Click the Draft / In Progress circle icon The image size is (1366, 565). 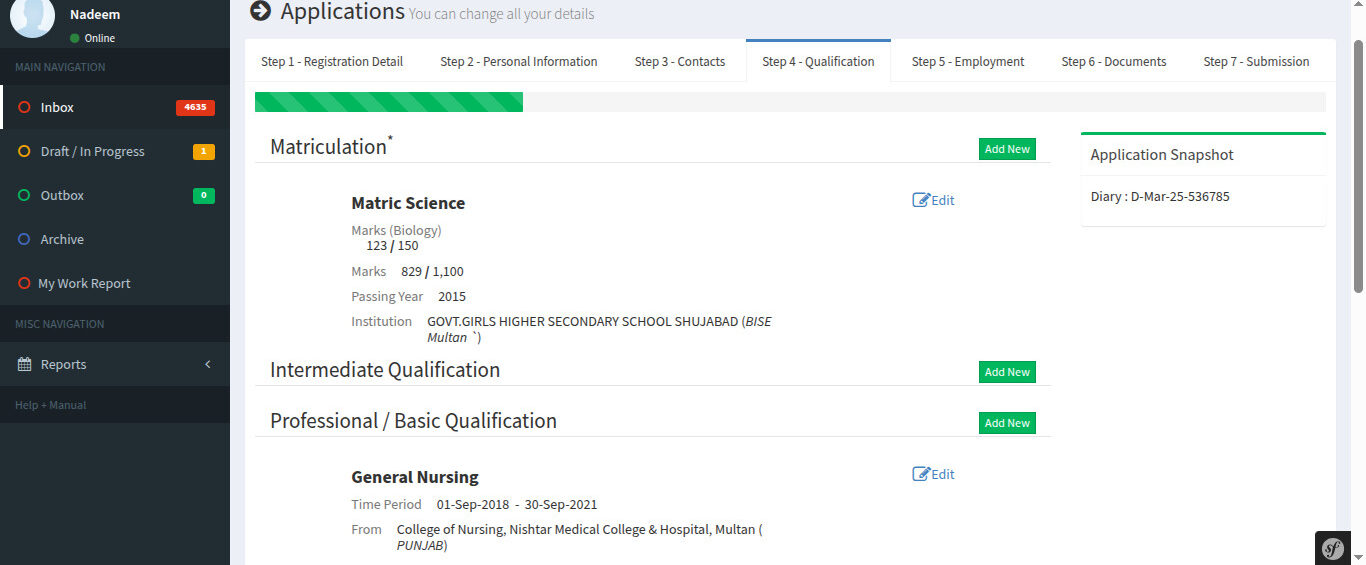pos(24,151)
